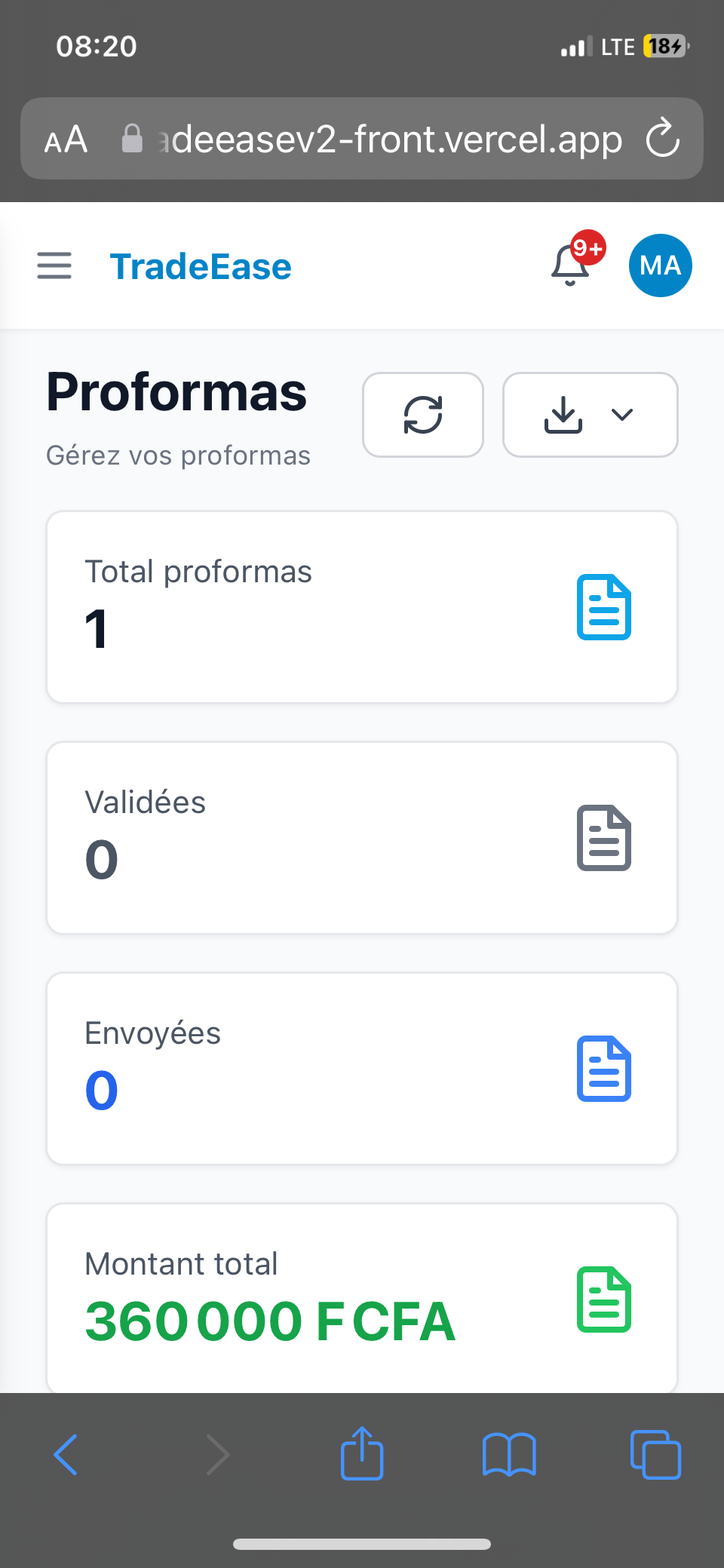Screen dimensions: 724x1568
Task: Tap the TradeEase logo link
Action: [201, 267]
